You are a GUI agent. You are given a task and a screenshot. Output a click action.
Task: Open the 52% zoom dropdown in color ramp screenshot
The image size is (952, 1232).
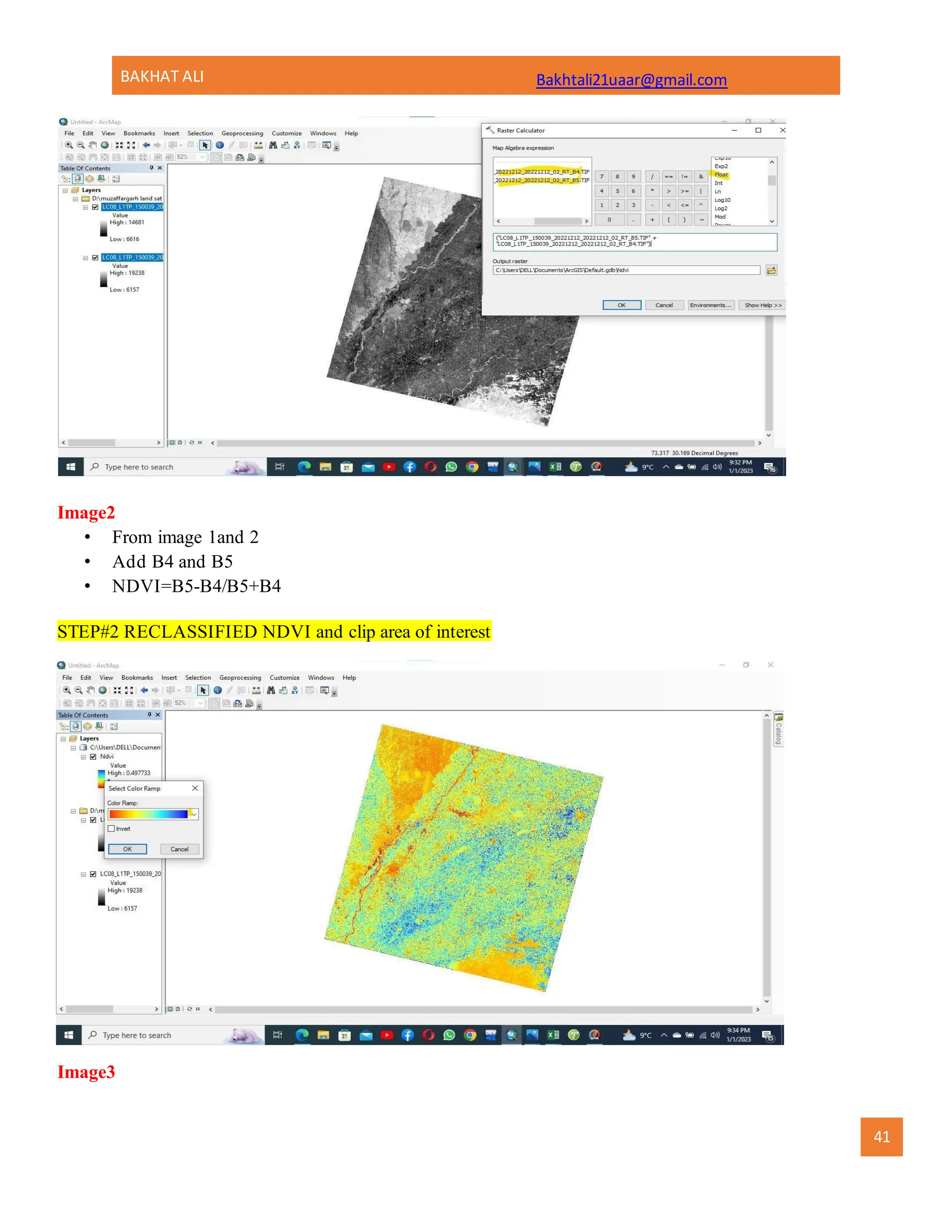(x=199, y=703)
